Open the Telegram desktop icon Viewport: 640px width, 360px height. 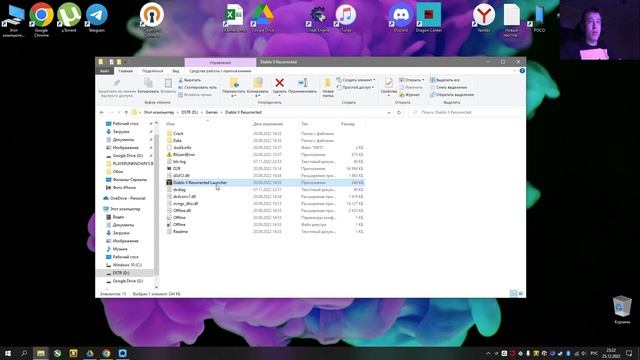tap(97, 17)
